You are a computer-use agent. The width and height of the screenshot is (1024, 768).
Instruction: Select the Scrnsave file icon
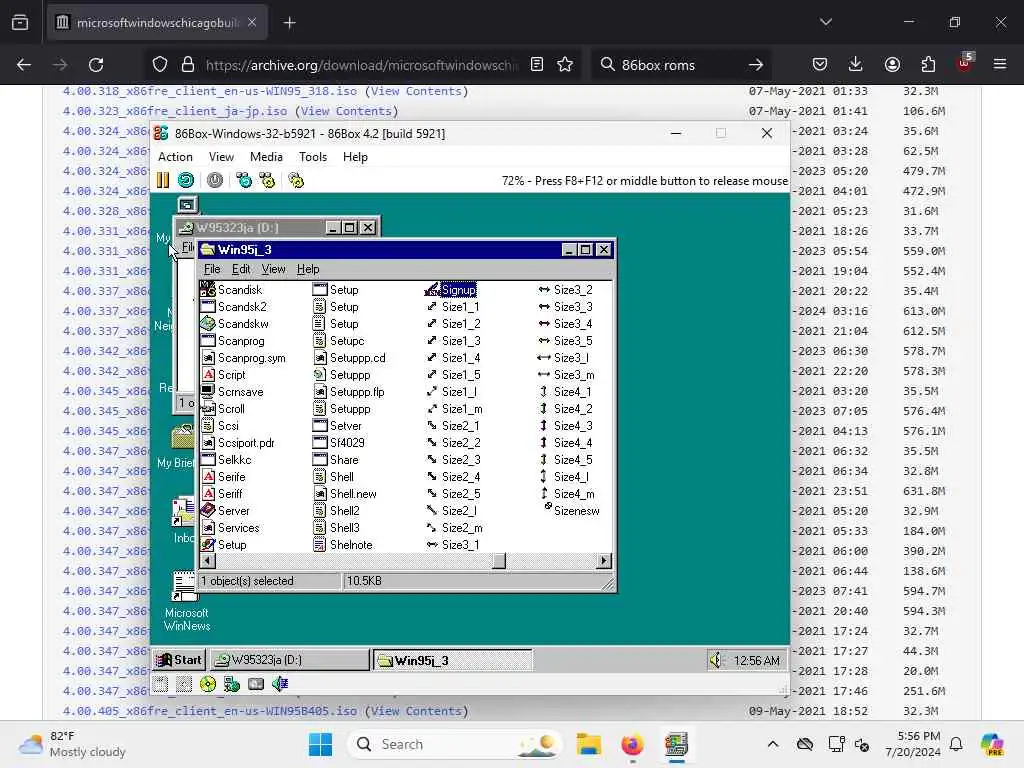click(232, 391)
